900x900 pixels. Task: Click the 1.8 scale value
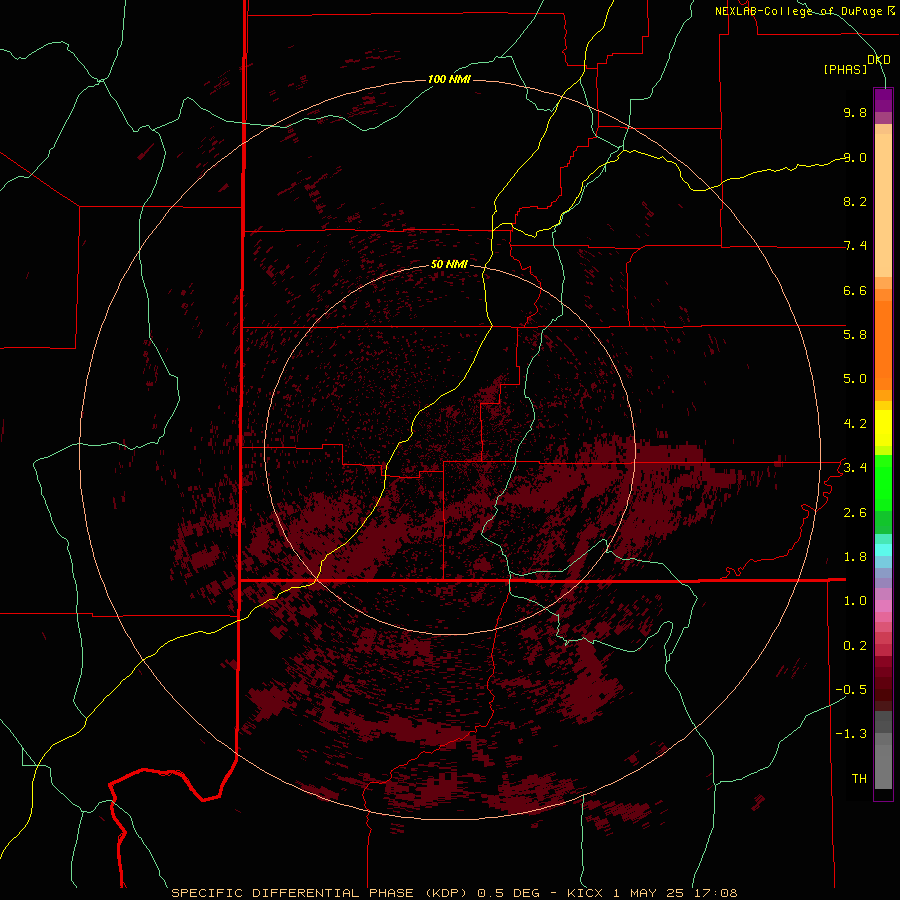pos(855,557)
